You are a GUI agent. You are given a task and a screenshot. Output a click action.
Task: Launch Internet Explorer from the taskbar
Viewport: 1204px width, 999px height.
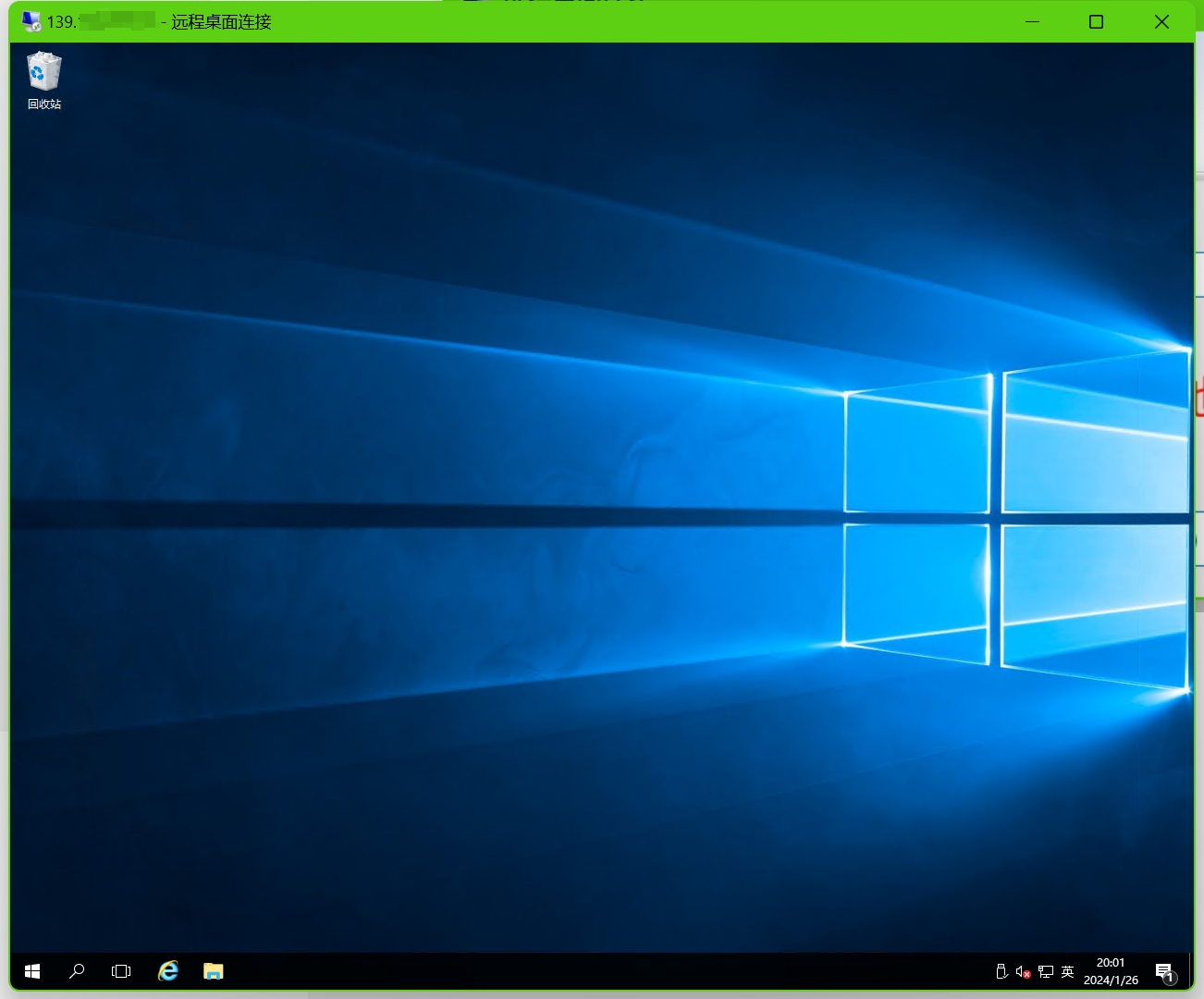point(168,971)
